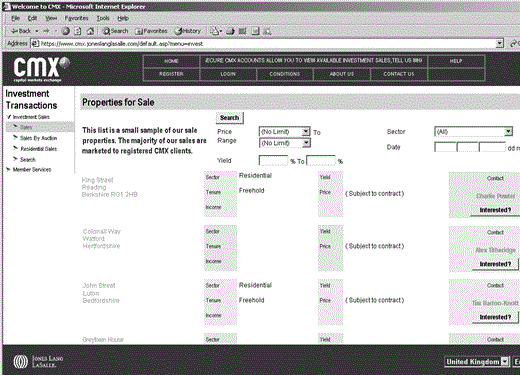Open the browser Search pane from toolbar
This screenshot has width=520, height=375.
pos(115,31)
